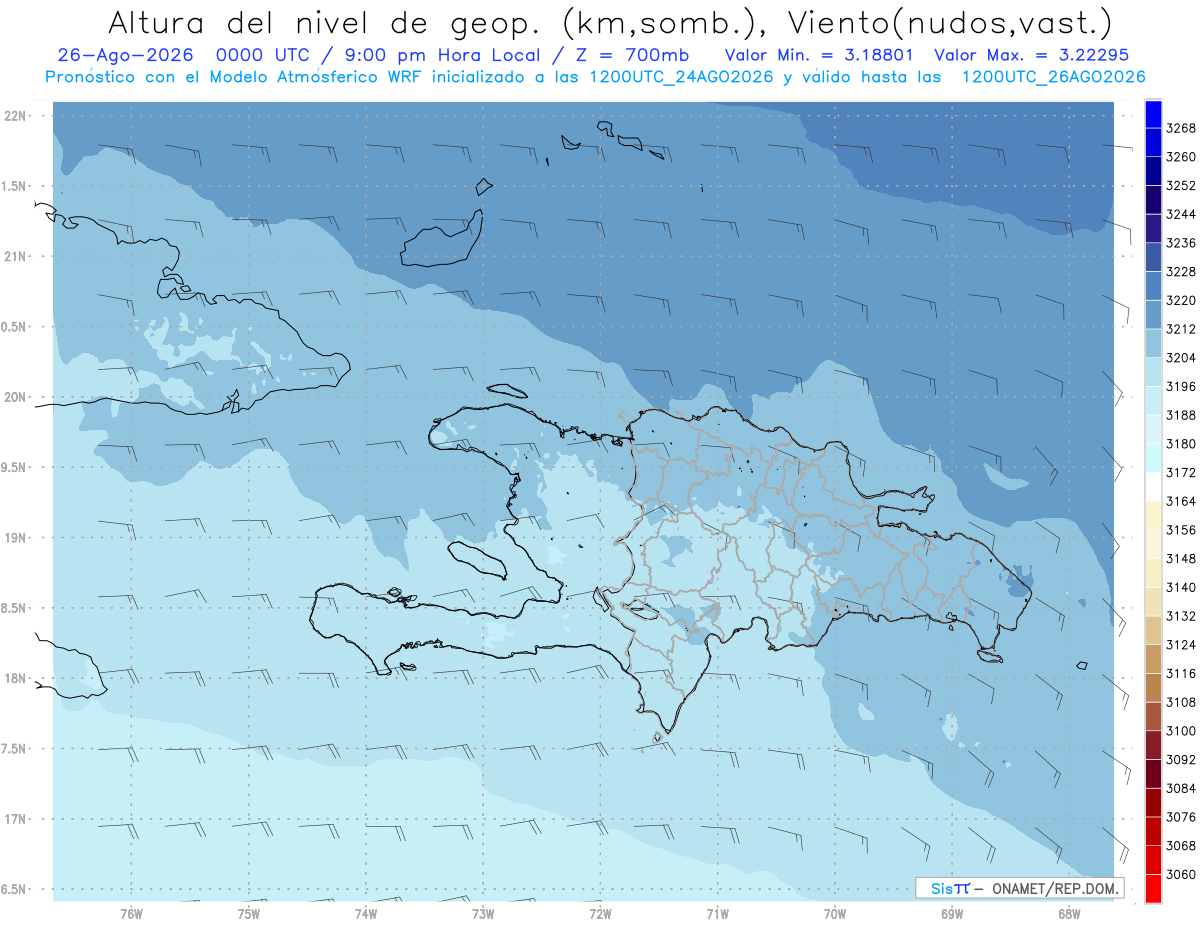Click the legend value '3236'
1200x927 pixels.
click(1181, 243)
